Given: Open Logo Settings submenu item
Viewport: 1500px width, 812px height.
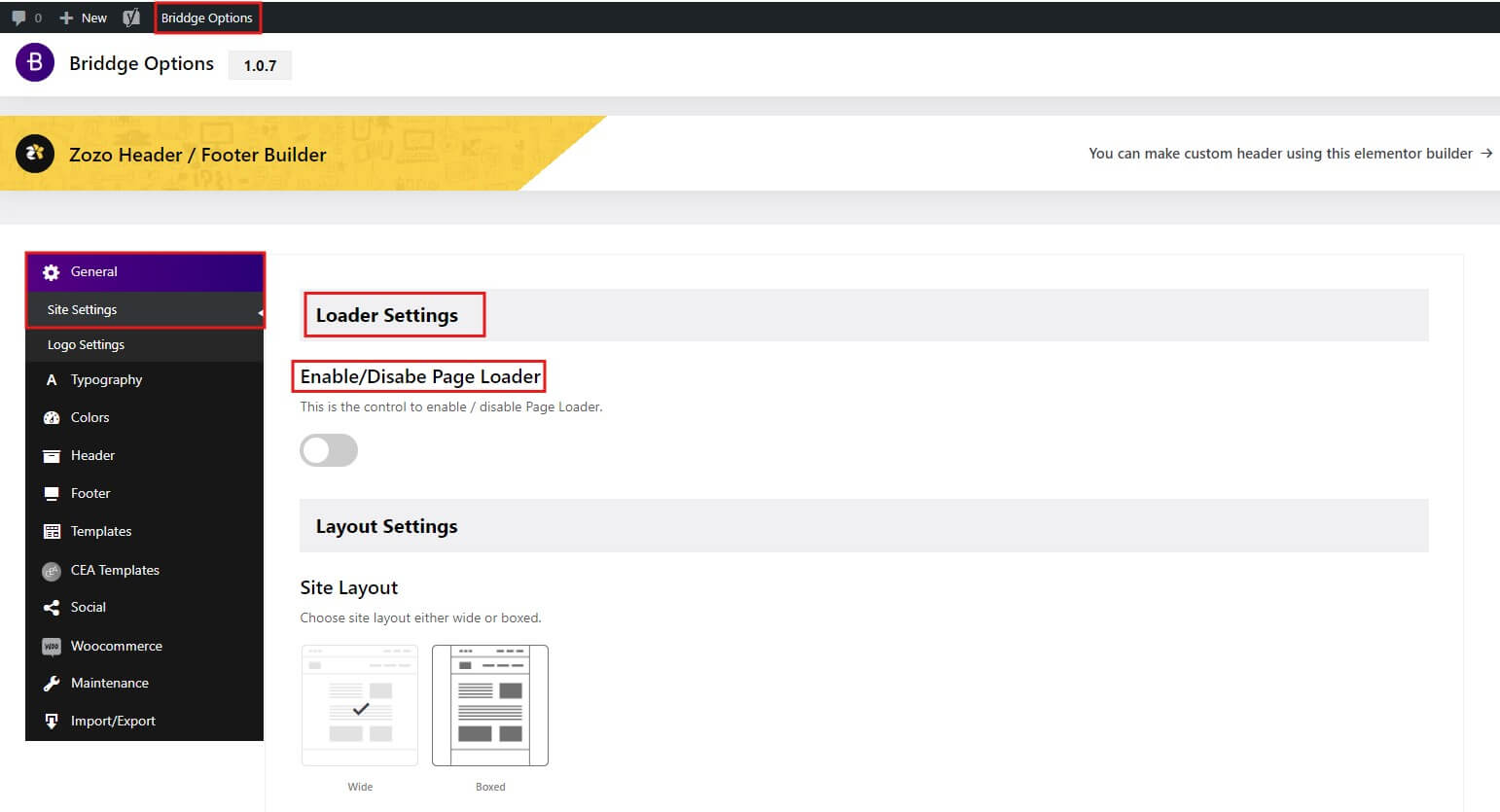Looking at the screenshot, I should pos(86,345).
